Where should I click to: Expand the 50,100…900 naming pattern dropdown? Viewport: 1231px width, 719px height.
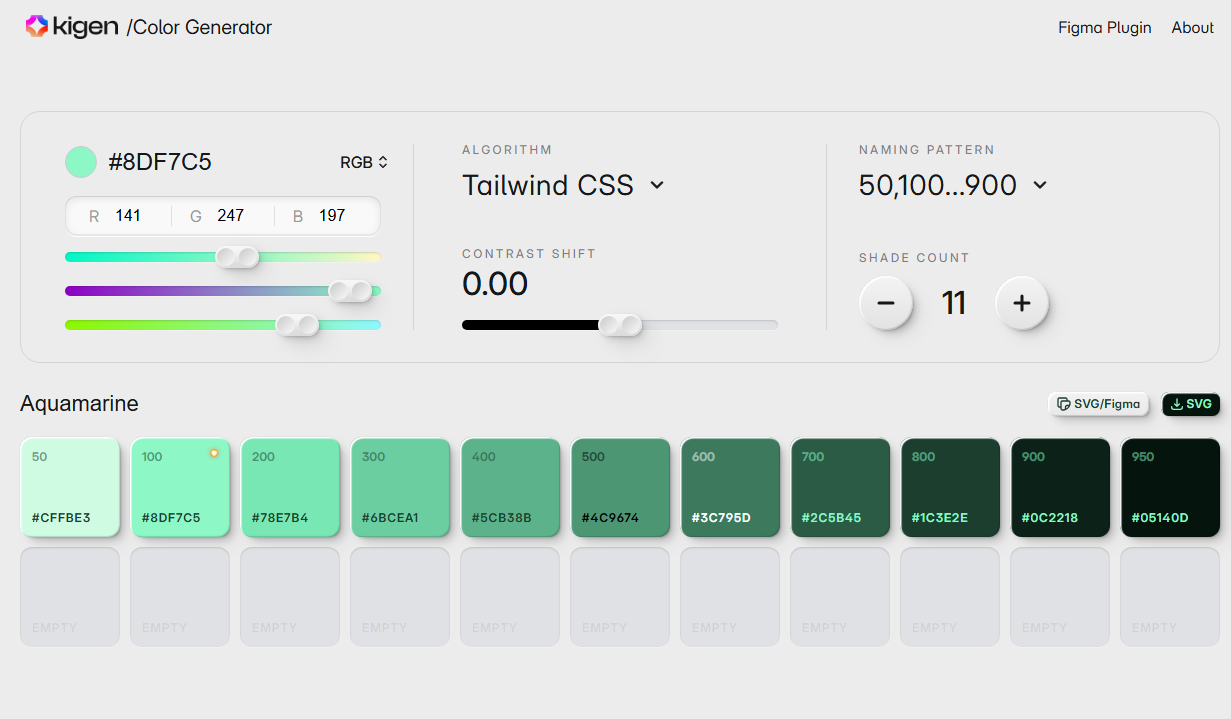coord(953,185)
